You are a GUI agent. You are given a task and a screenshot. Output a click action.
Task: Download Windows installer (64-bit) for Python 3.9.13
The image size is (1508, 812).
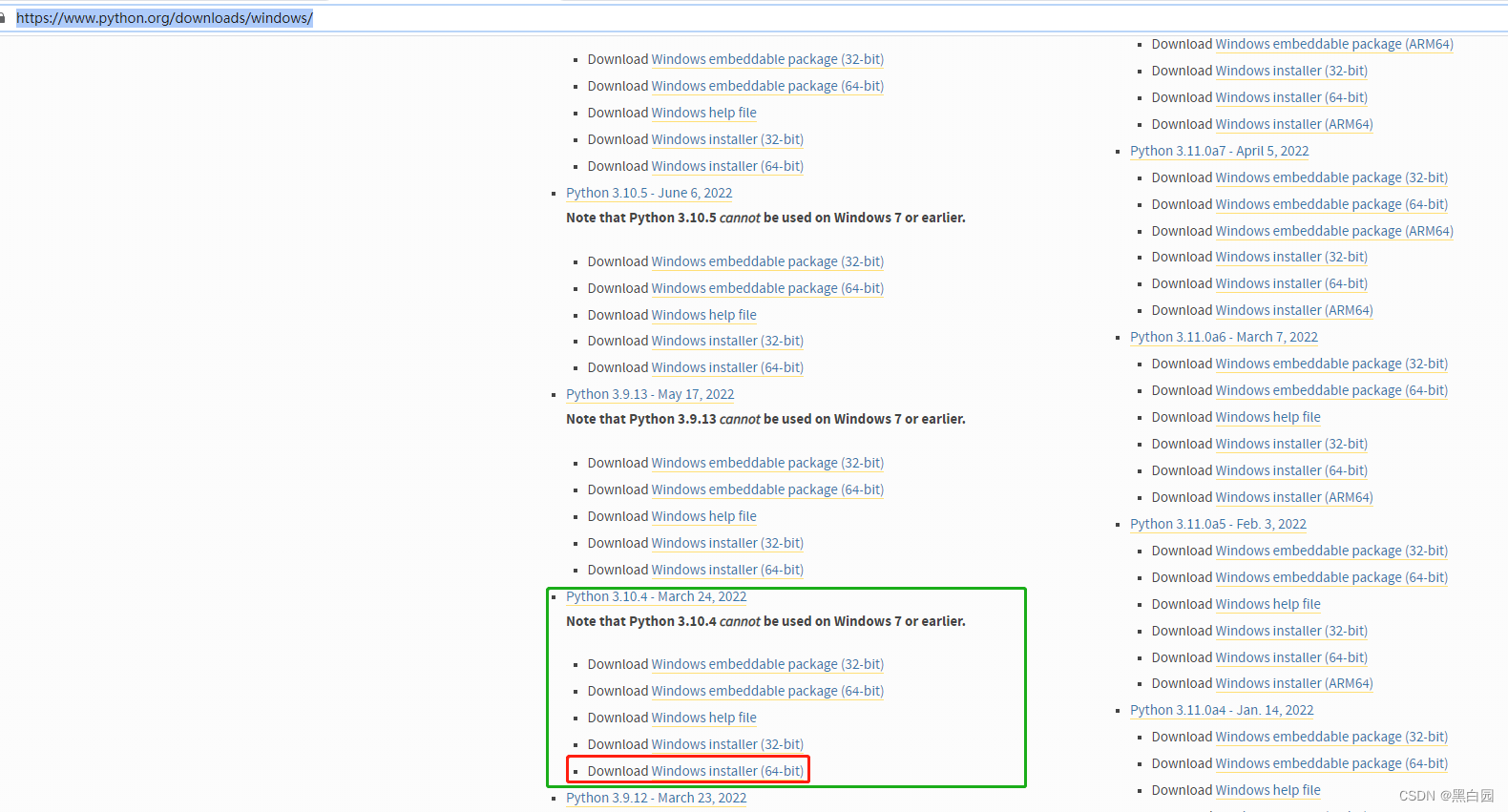tap(727, 570)
